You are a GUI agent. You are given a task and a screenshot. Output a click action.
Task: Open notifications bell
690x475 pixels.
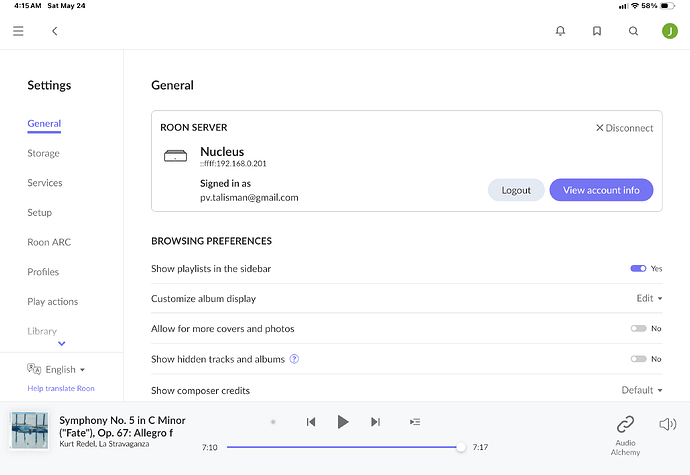pos(560,31)
